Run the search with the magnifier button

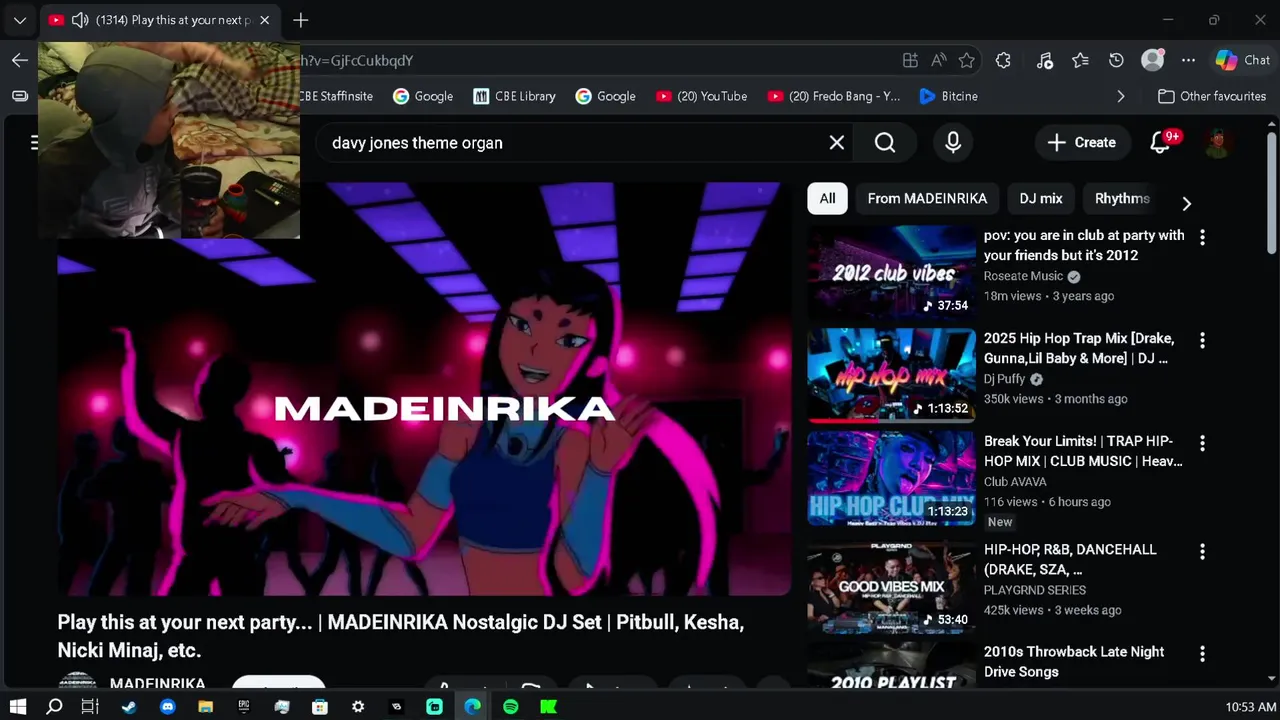click(x=885, y=143)
